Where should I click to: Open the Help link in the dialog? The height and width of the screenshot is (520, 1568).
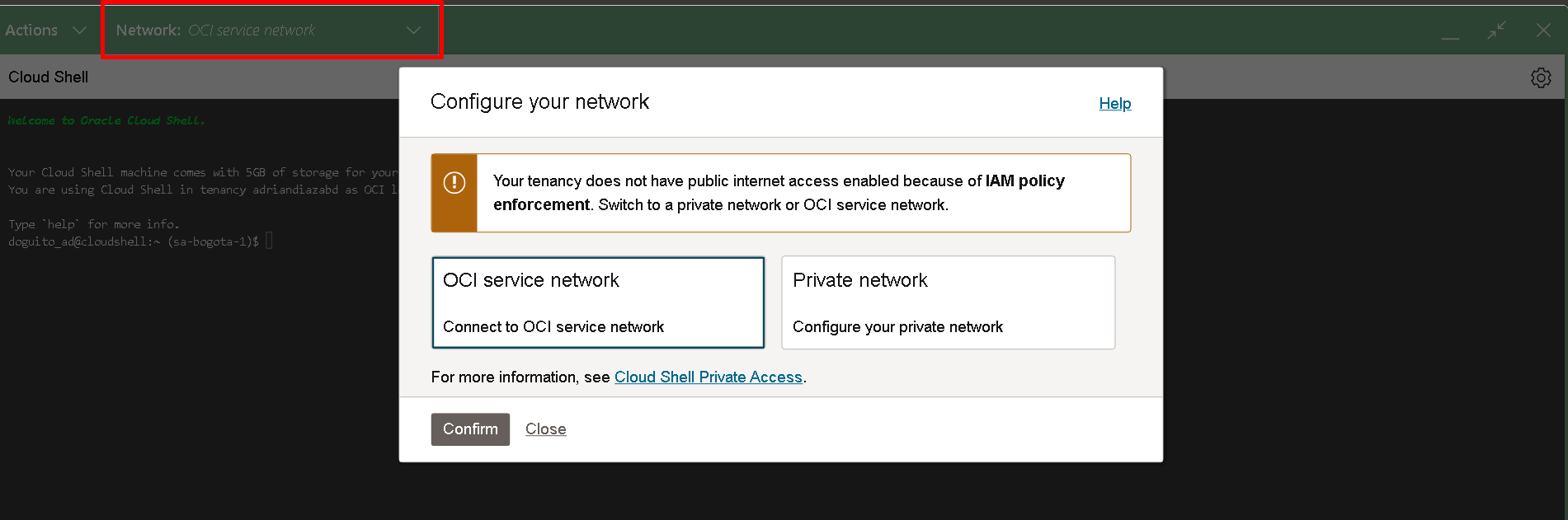1114,104
